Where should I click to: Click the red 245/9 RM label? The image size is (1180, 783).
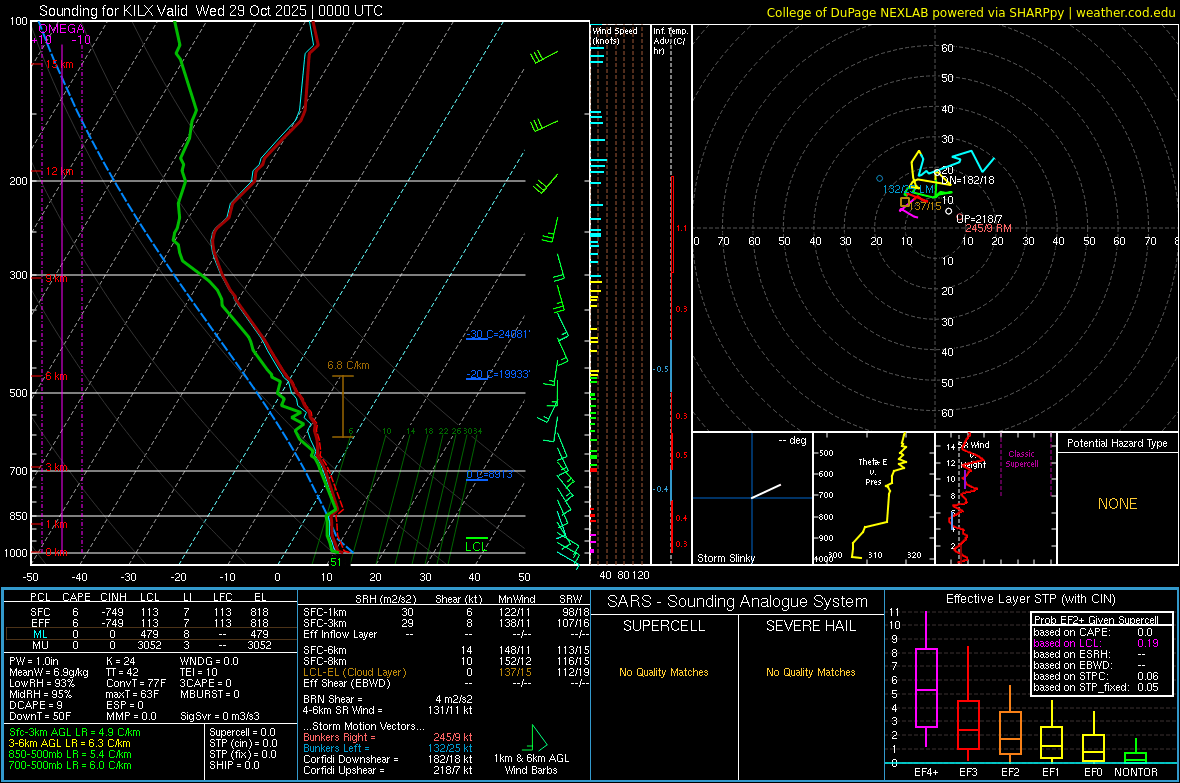[988, 228]
